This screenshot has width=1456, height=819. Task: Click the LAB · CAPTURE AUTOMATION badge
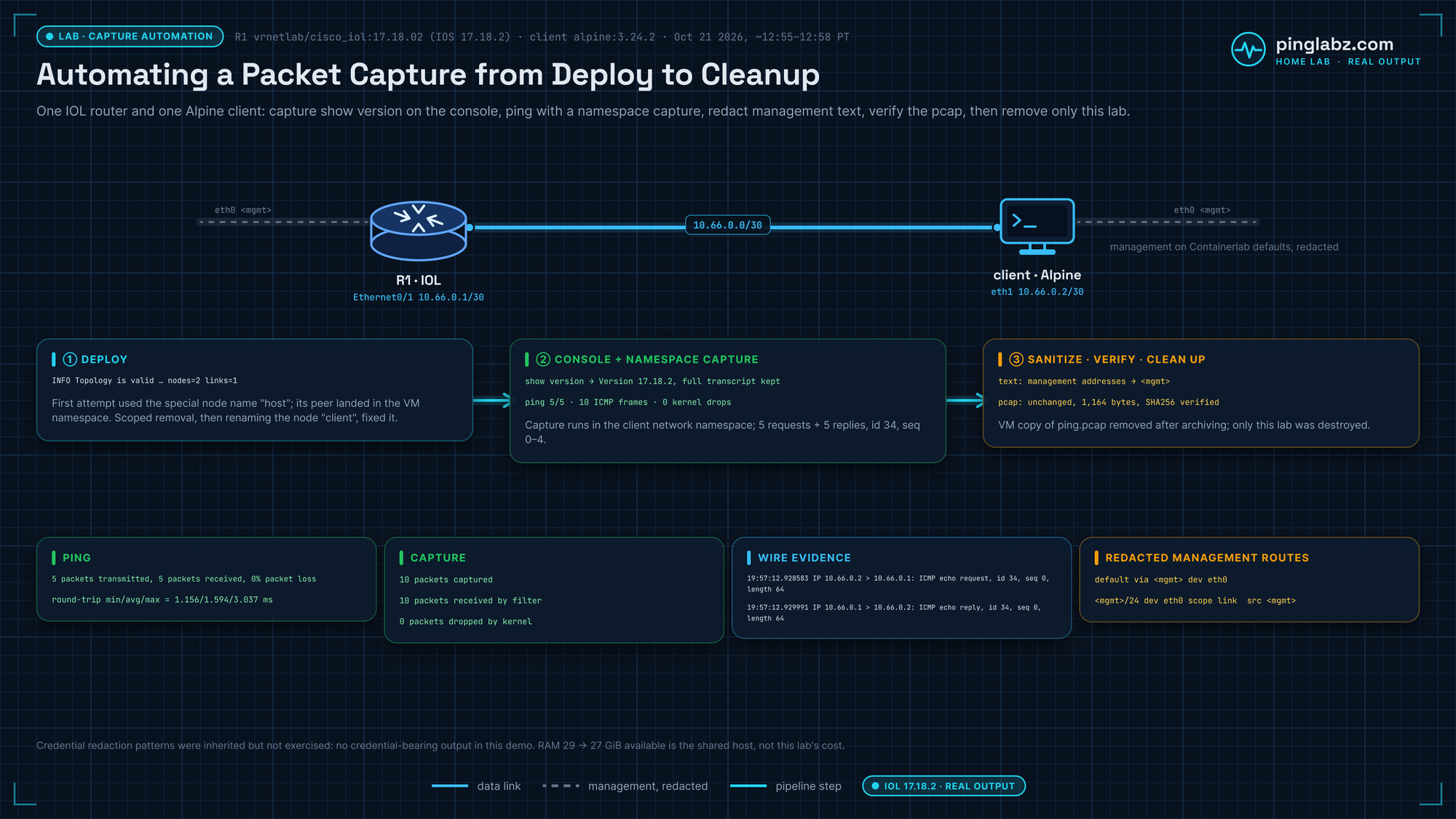point(130,36)
